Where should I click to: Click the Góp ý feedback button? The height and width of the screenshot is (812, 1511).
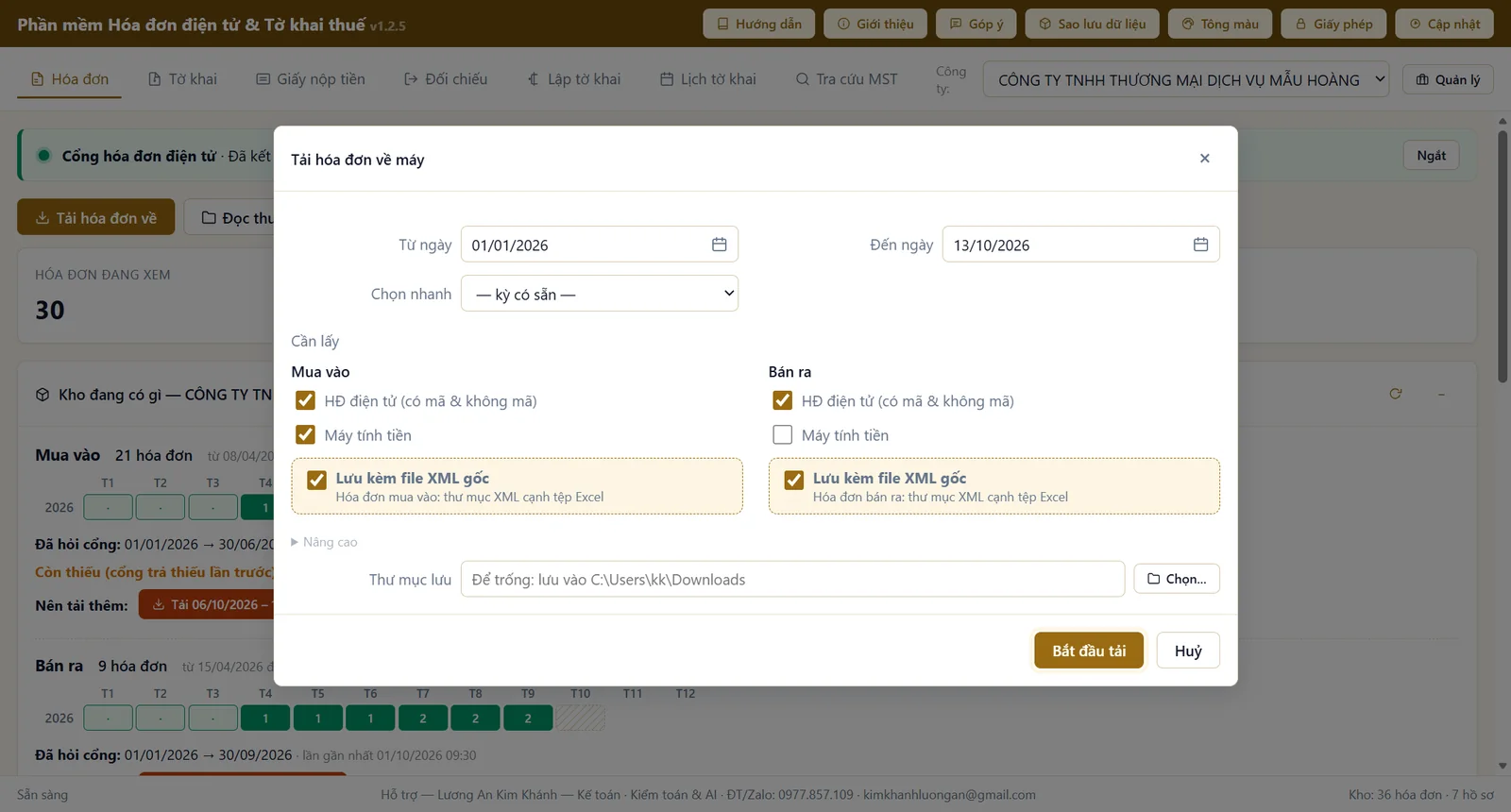pos(976,24)
